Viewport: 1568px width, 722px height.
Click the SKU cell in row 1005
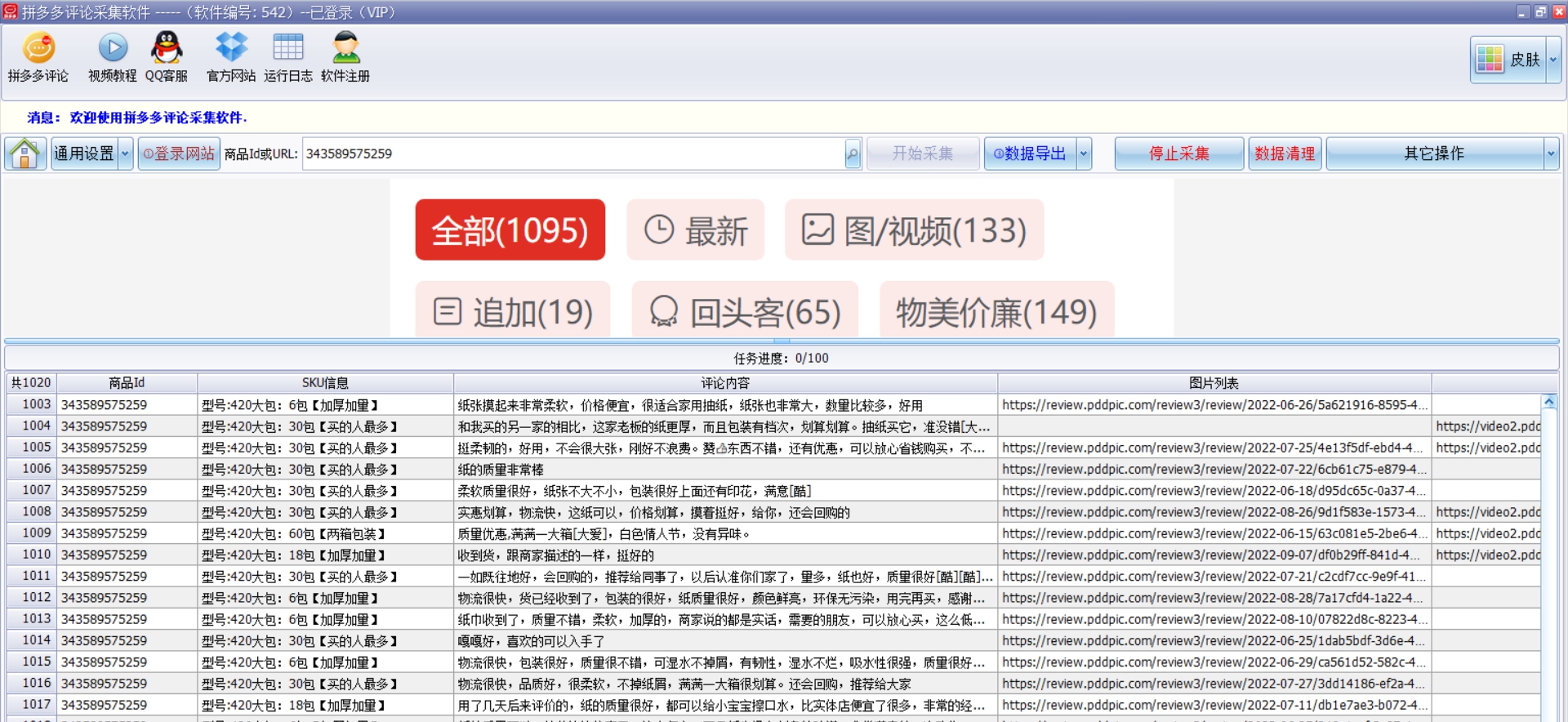[325, 448]
